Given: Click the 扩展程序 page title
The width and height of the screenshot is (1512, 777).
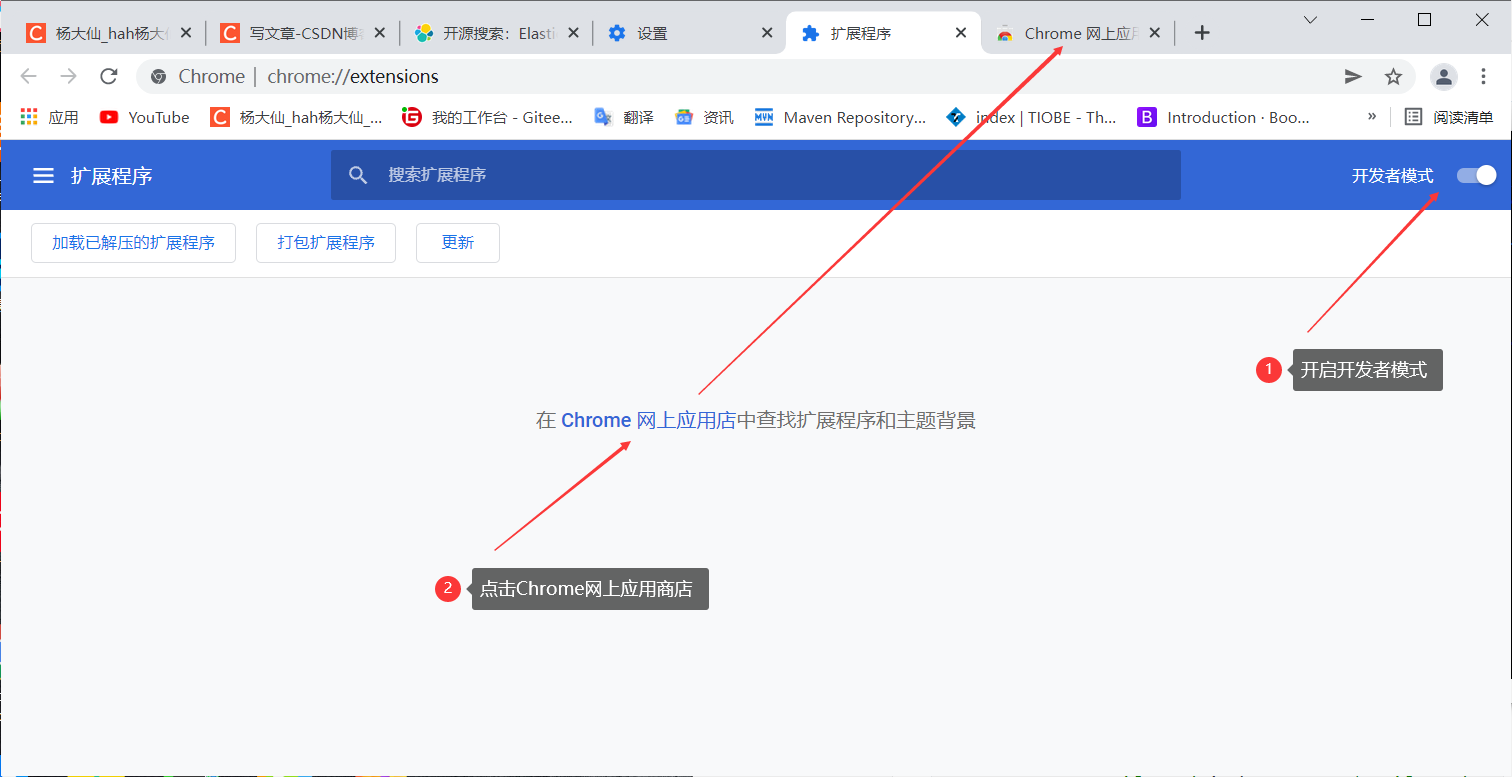Looking at the screenshot, I should 111,176.
